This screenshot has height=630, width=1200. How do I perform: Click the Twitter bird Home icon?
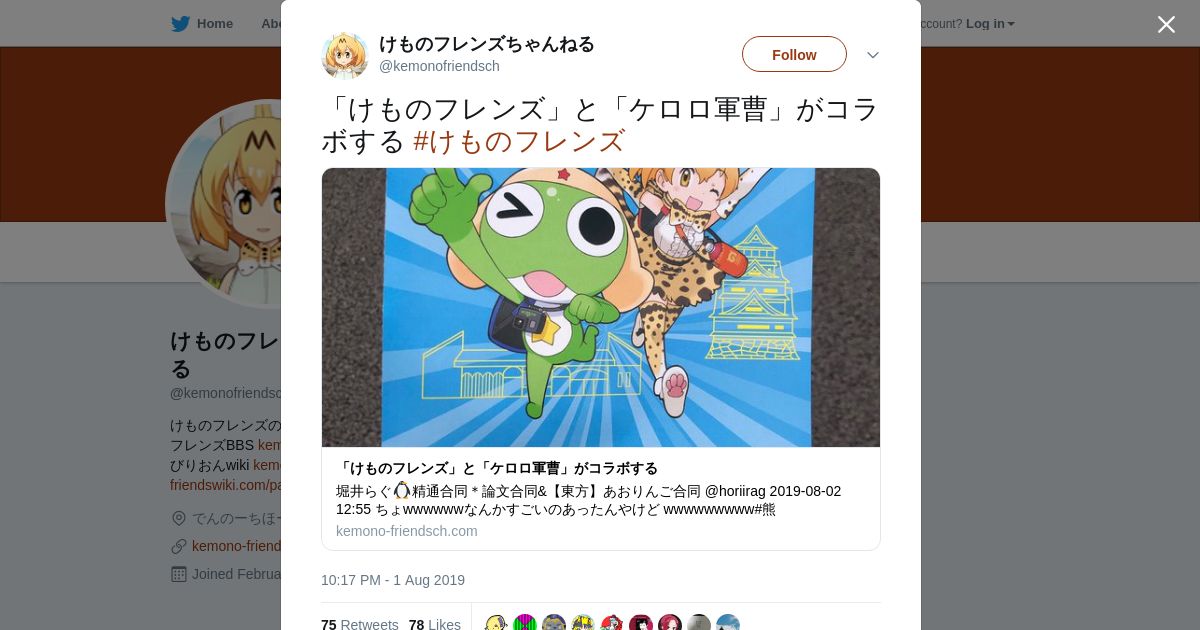[180, 23]
